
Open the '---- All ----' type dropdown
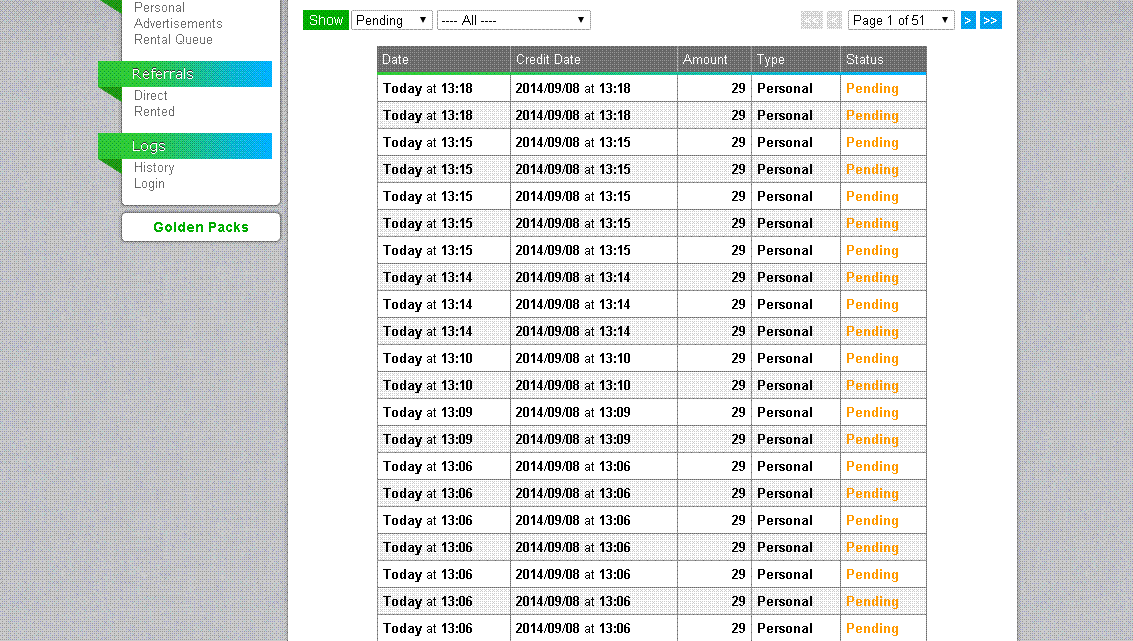tap(514, 20)
